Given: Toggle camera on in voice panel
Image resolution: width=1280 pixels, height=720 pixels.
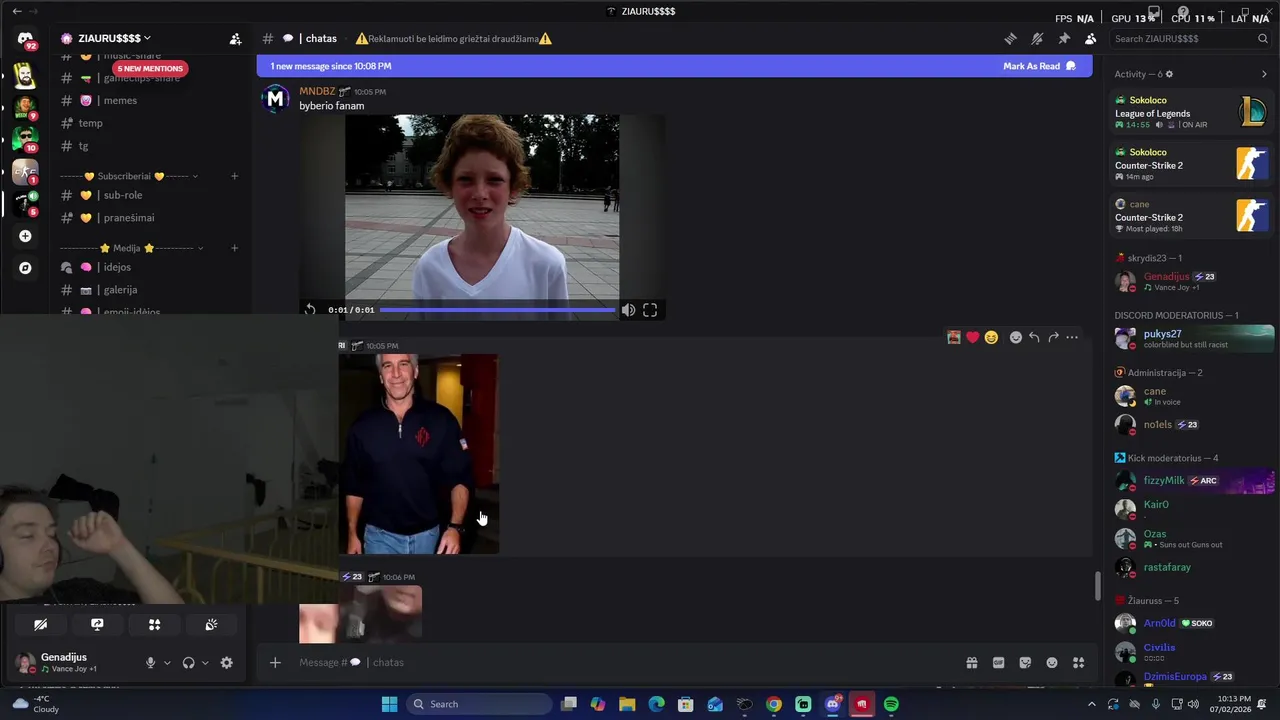Looking at the screenshot, I should pos(41,624).
